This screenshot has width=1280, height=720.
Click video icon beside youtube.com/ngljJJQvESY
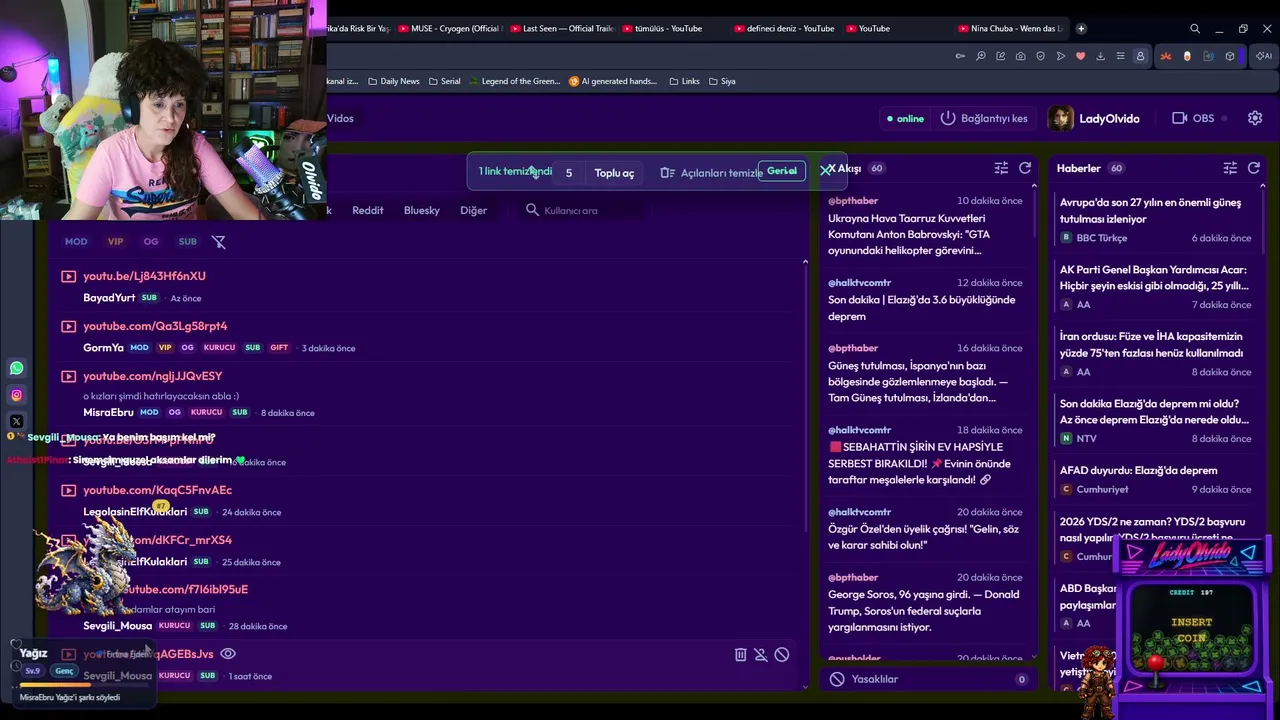tap(68, 376)
